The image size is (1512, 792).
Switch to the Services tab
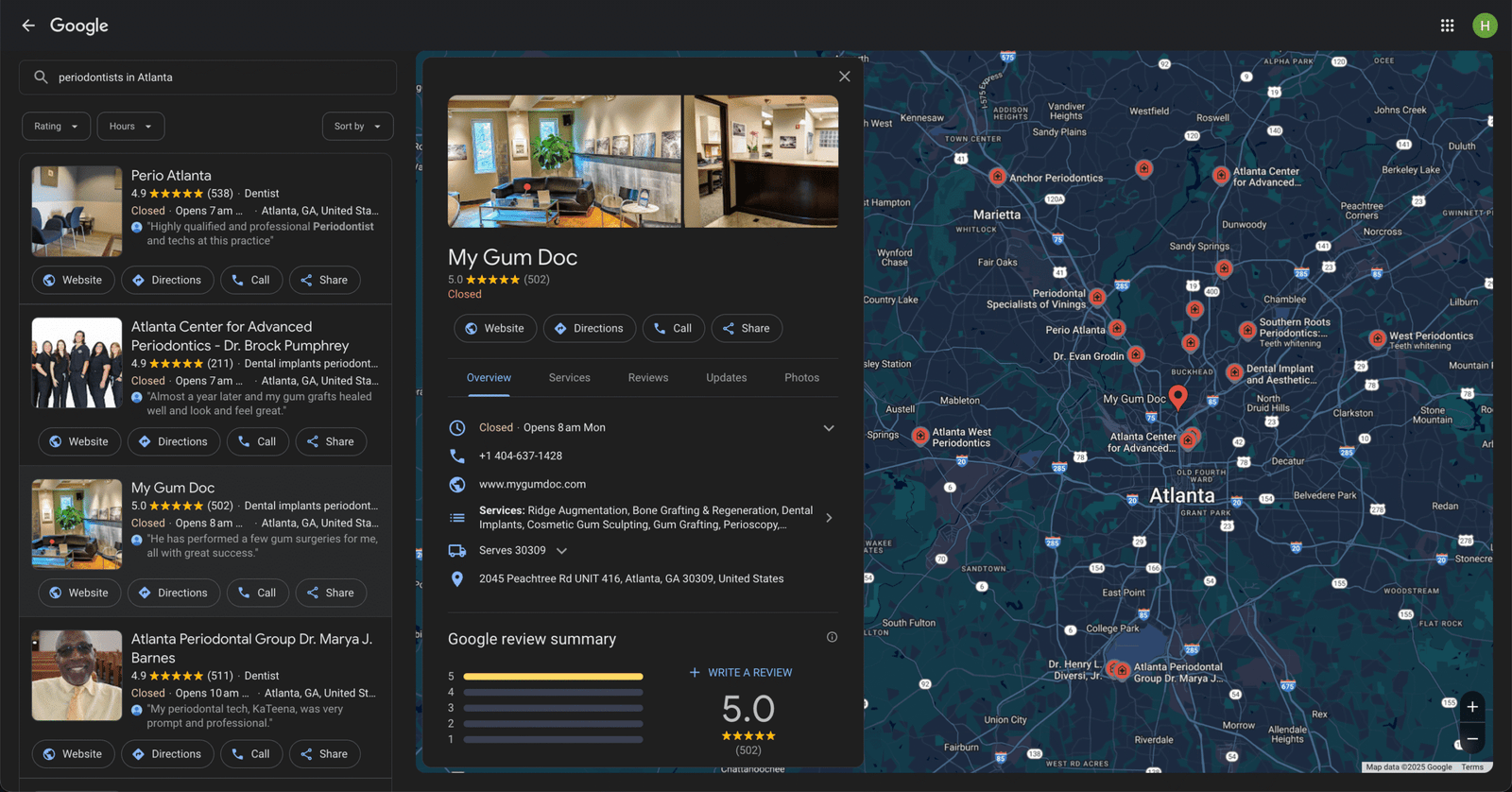570,378
